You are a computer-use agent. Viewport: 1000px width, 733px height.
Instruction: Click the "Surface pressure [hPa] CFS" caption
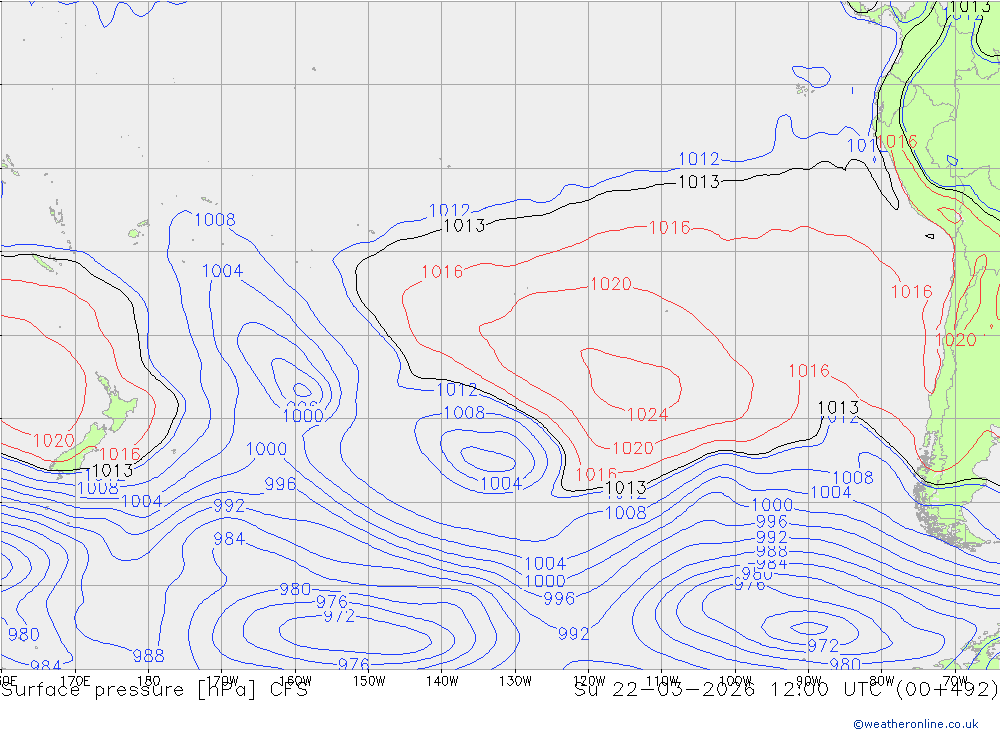154,690
